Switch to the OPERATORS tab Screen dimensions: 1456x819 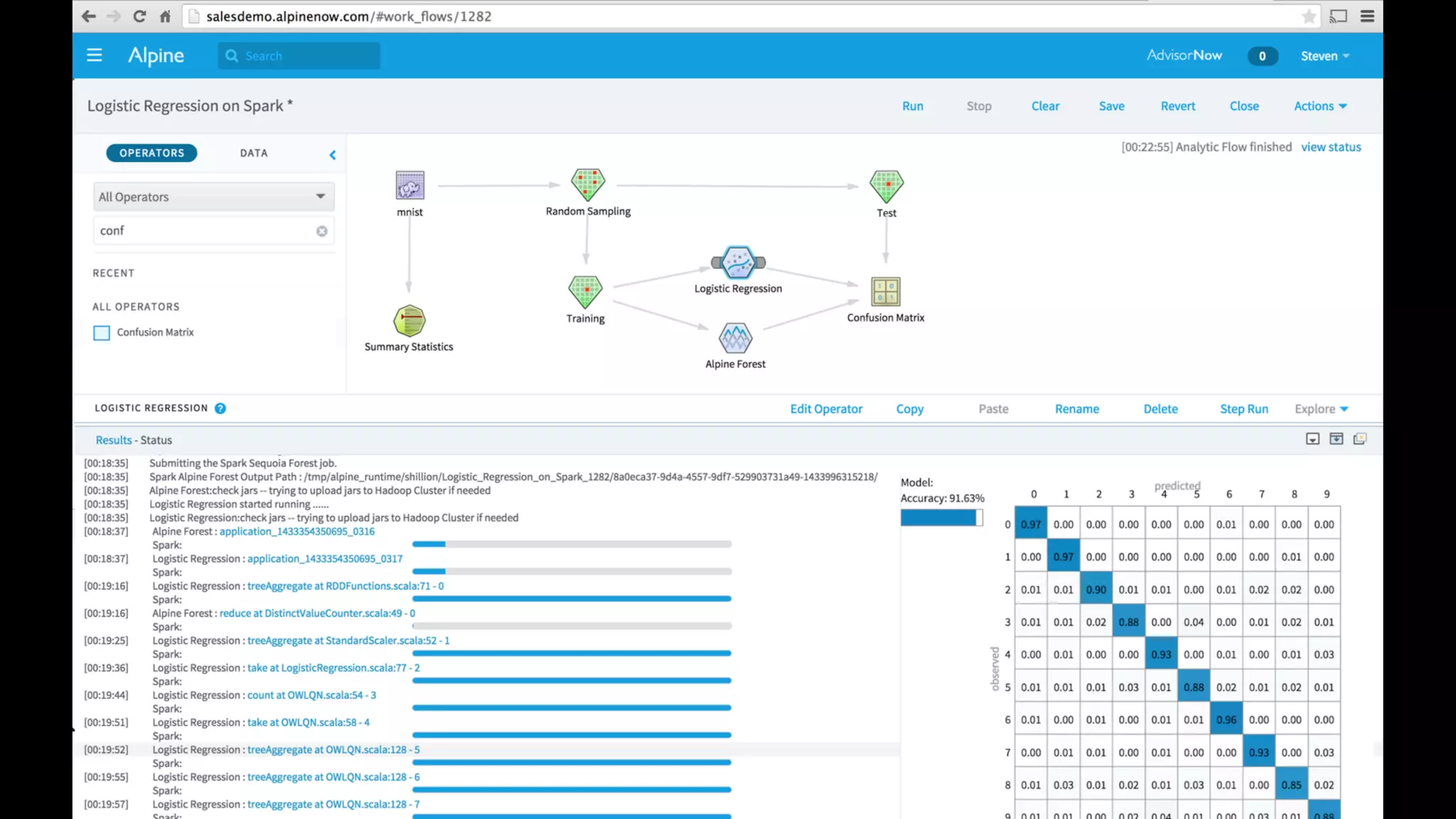pos(151,153)
